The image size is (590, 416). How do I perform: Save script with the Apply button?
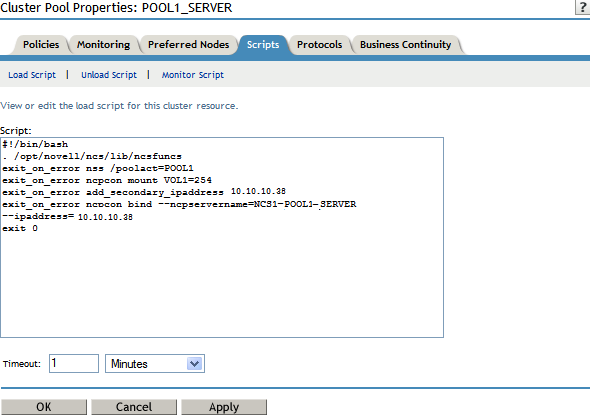pos(224,407)
